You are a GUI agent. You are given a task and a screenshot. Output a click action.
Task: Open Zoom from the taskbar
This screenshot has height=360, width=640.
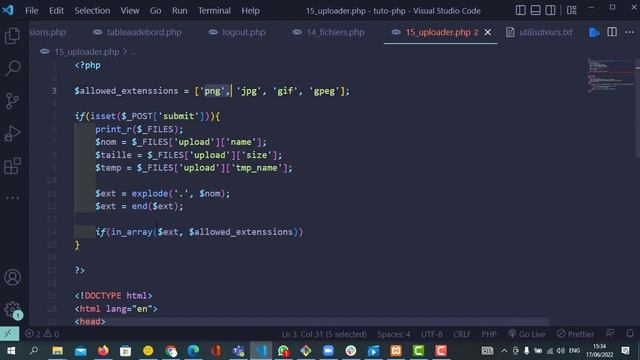[x=328, y=351]
